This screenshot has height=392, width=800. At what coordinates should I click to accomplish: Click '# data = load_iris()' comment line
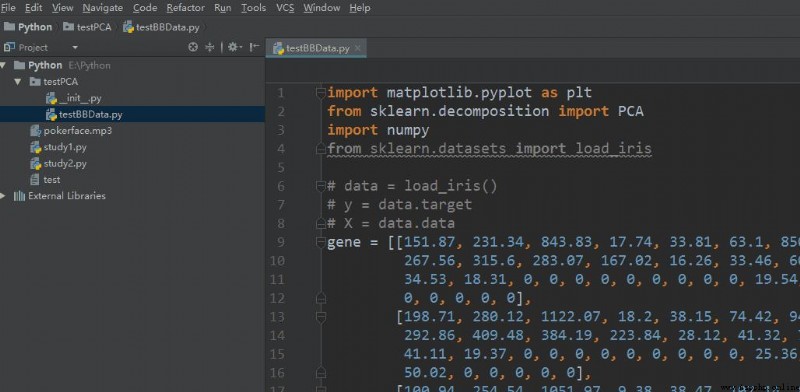click(412, 186)
